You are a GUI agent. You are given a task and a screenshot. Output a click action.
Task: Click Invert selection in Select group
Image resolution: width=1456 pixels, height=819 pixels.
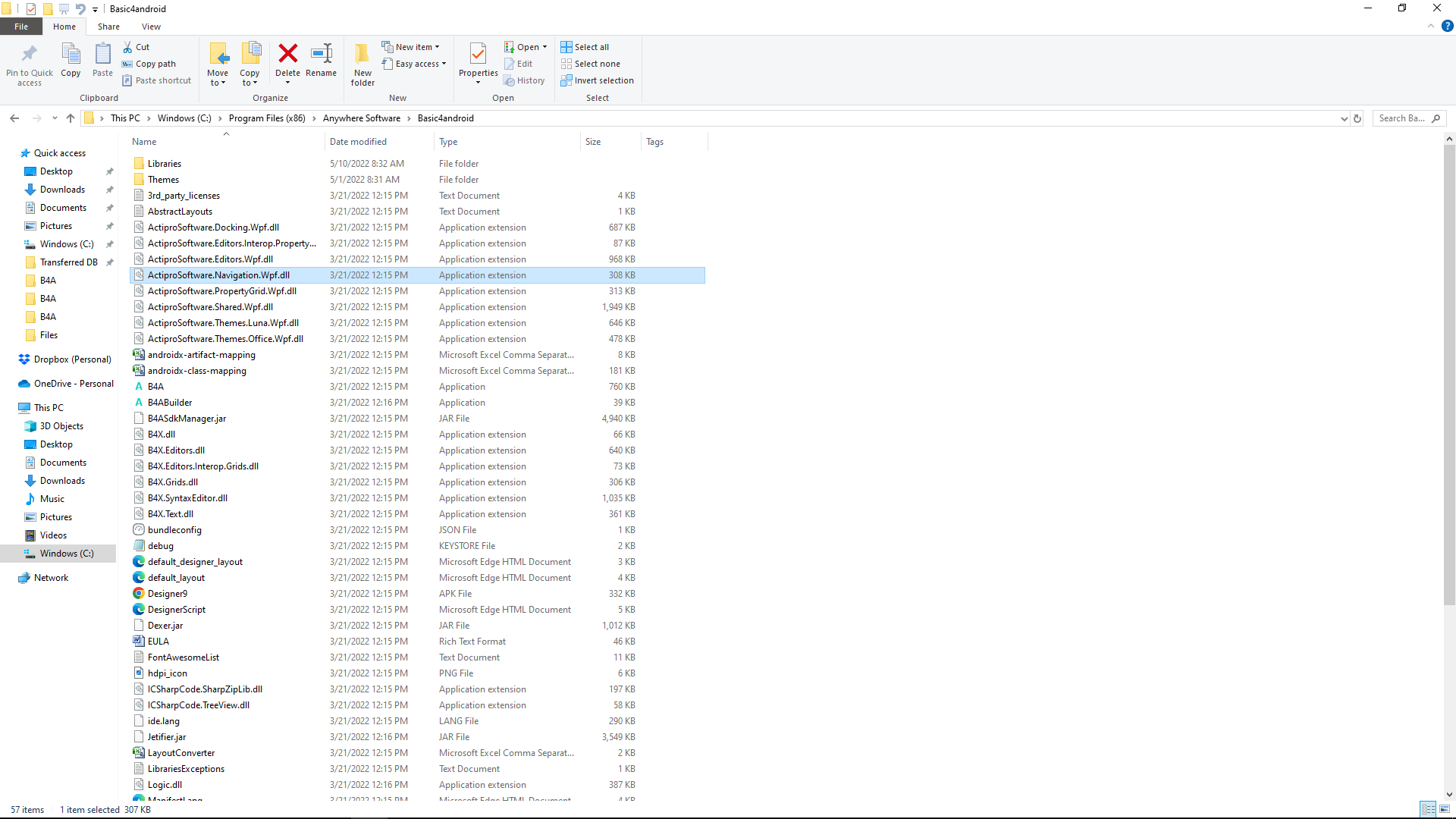[x=598, y=80]
